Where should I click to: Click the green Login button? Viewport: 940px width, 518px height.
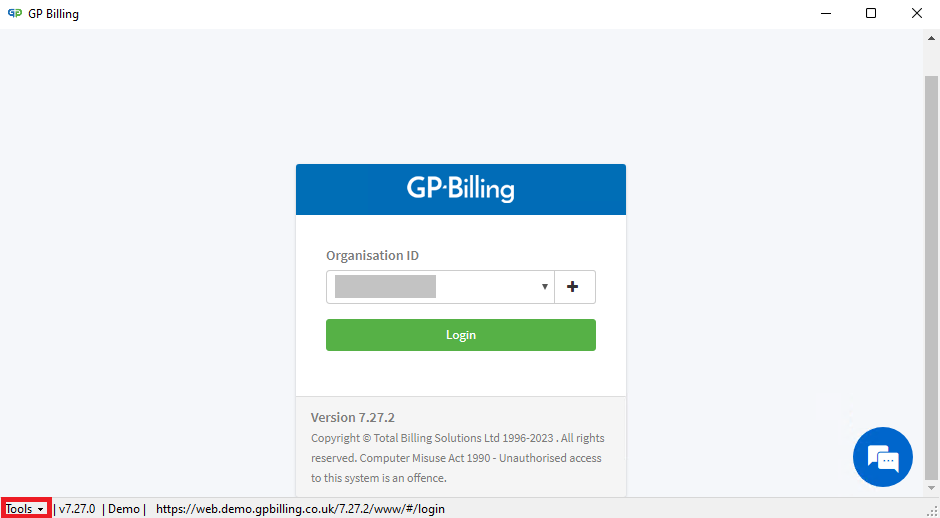click(460, 335)
